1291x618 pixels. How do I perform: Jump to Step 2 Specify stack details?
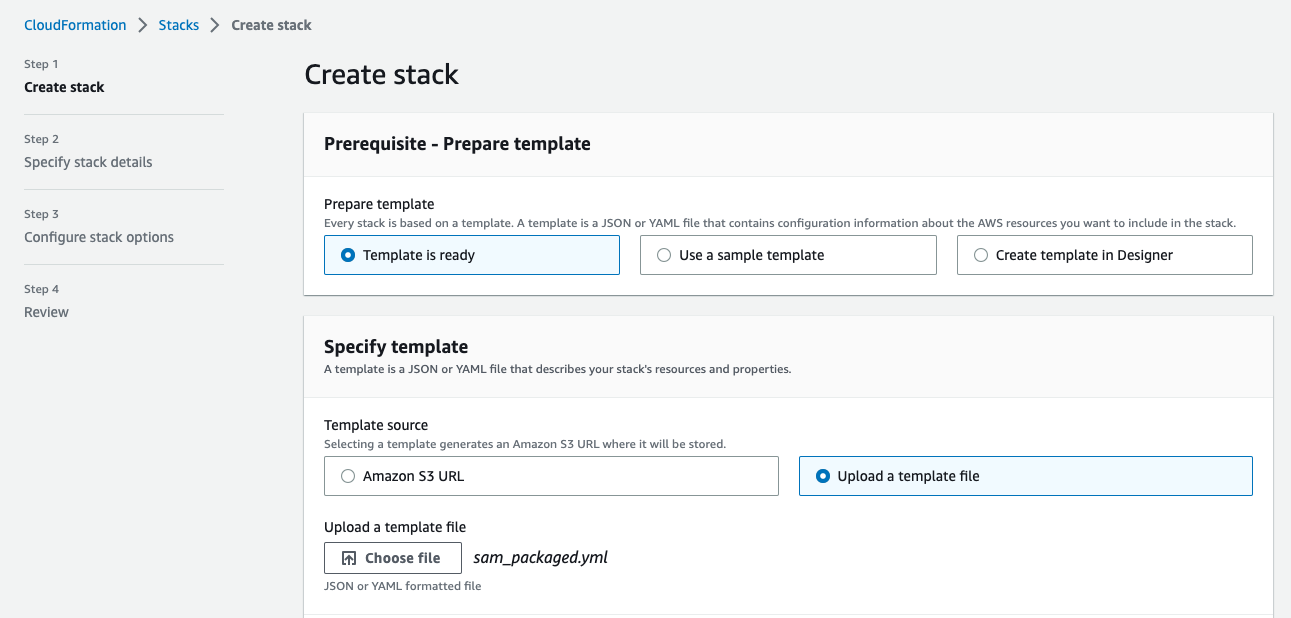(88, 162)
